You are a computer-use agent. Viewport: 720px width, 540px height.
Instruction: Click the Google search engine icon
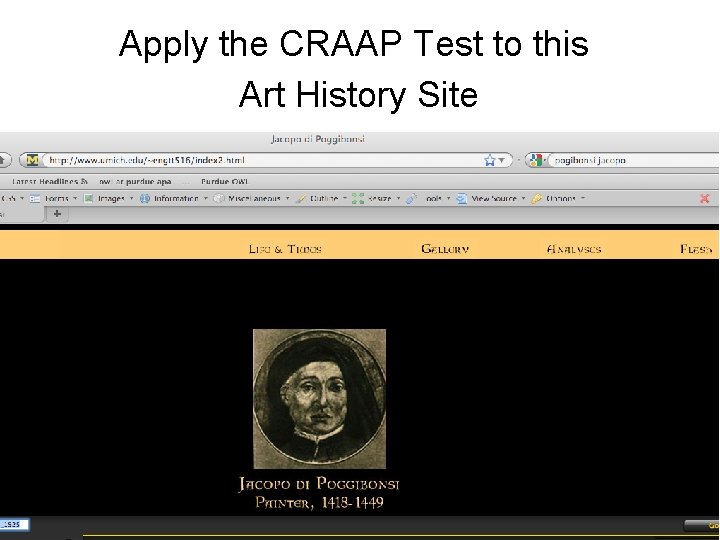[535, 160]
